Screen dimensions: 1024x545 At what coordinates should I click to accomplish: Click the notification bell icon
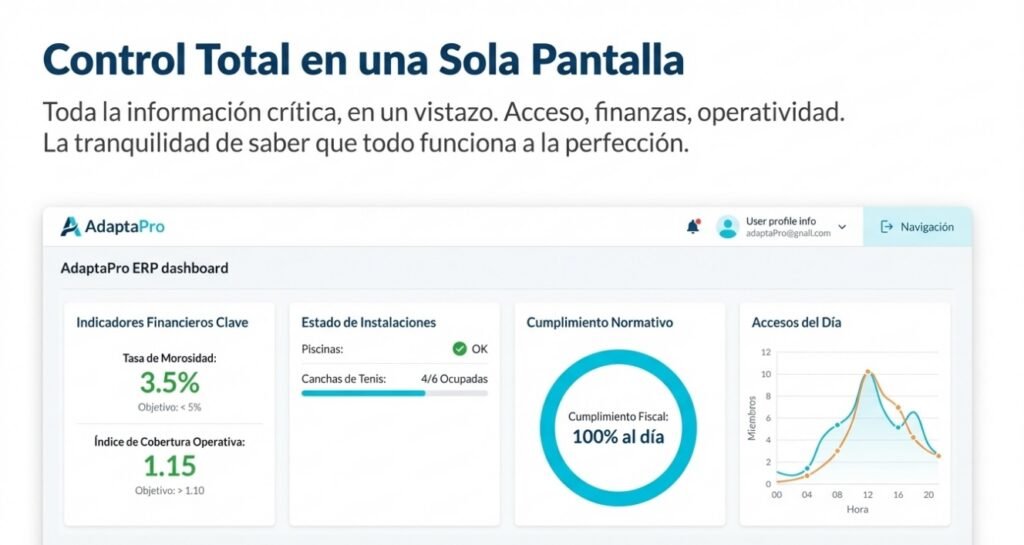pos(693,227)
